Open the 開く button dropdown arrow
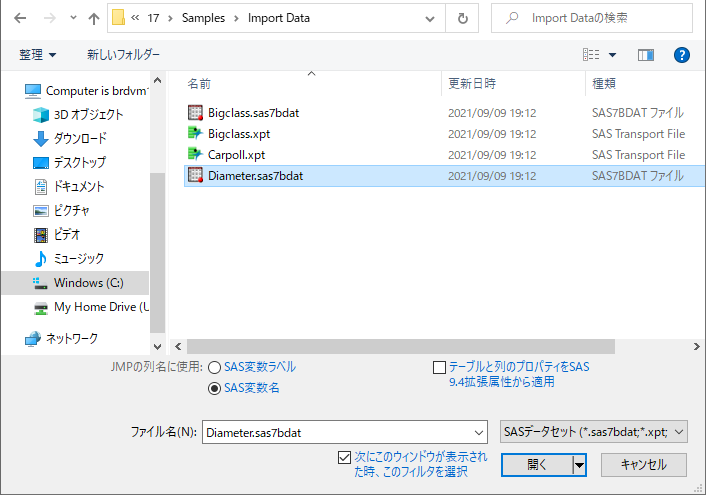Image resolution: width=706 pixels, height=495 pixels. pyautogui.click(x=579, y=465)
